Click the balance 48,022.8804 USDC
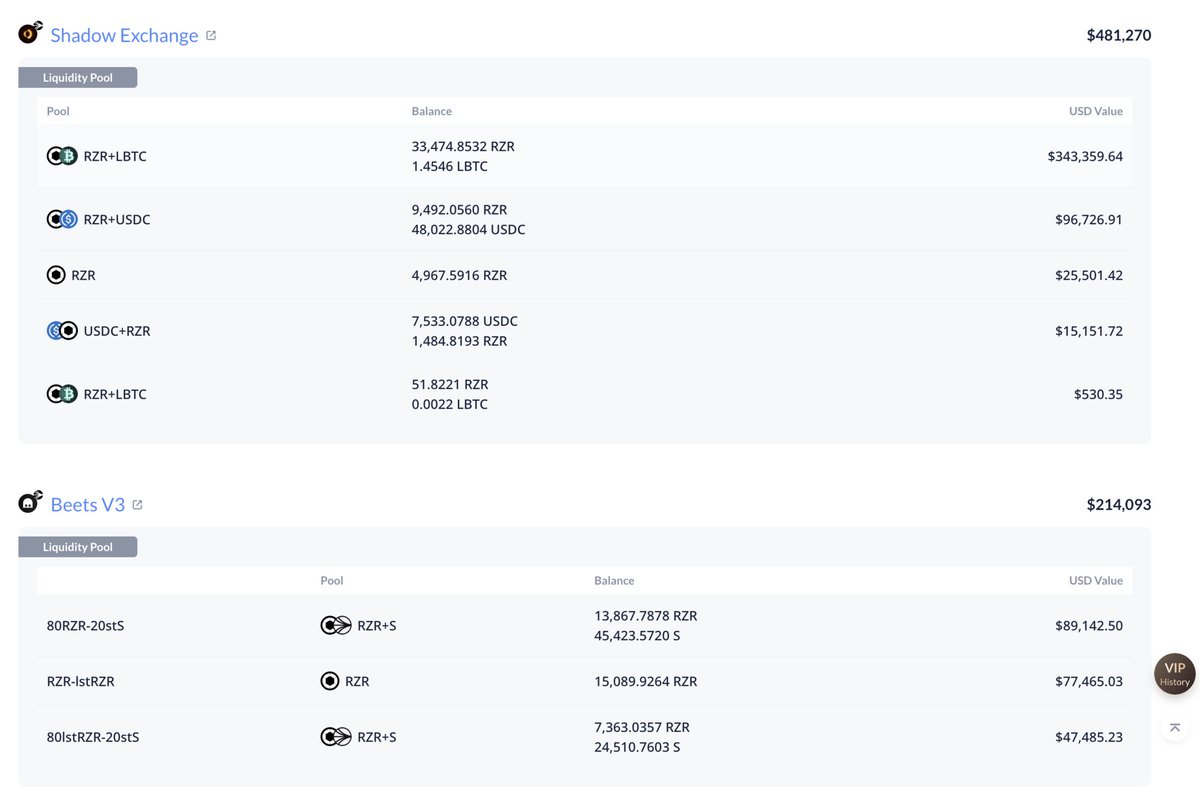The width and height of the screenshot is (1200, 790). pos(468,229)
